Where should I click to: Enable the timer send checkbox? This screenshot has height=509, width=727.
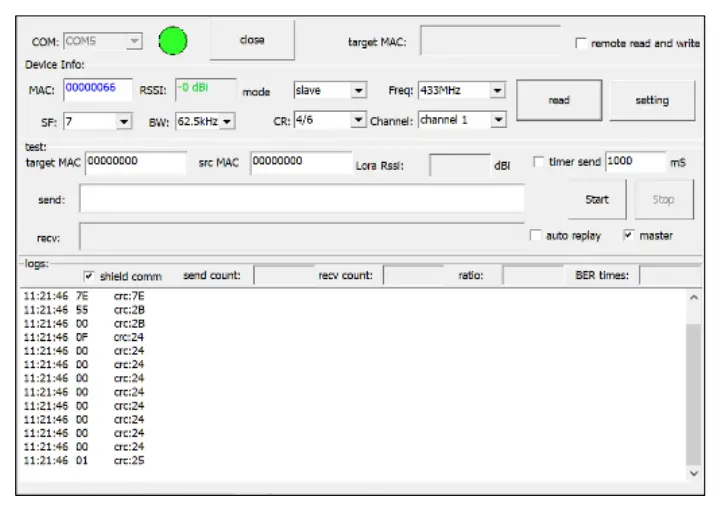(x=538, y=162)
